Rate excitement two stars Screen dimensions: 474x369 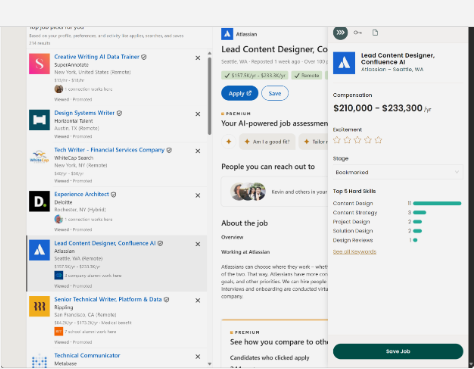[x=347, y=140]
